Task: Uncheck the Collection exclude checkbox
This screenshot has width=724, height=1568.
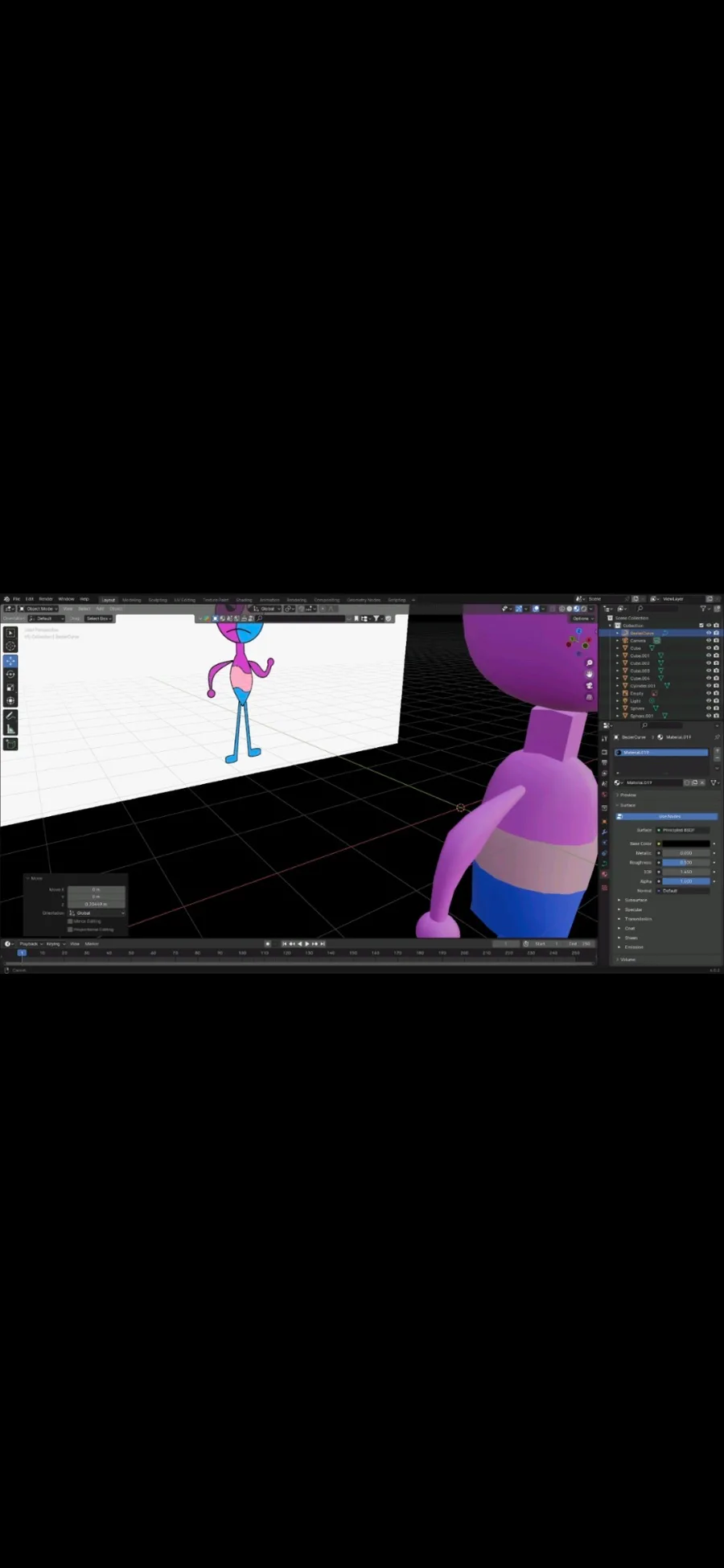Action: (701, 625)
